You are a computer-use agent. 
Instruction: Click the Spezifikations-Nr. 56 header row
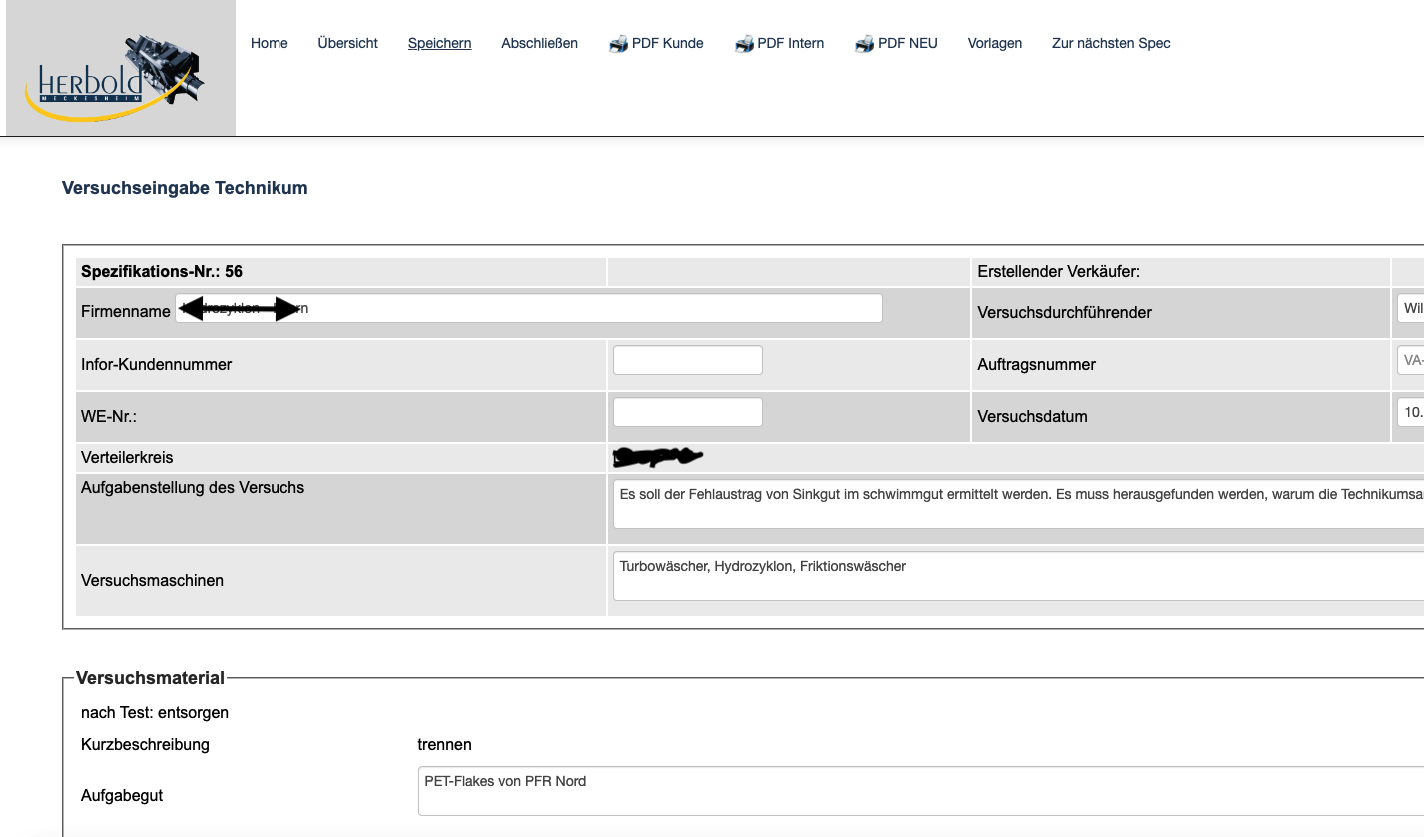pos(340,271)
